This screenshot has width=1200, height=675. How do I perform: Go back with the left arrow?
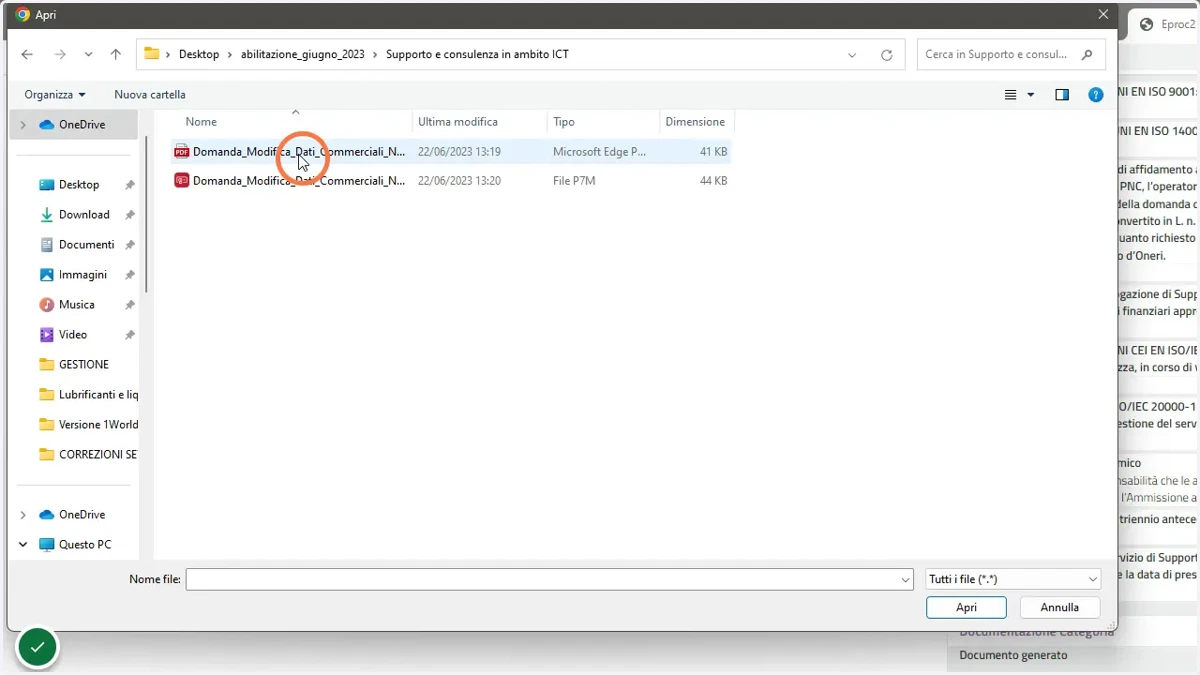click(27, 55)
